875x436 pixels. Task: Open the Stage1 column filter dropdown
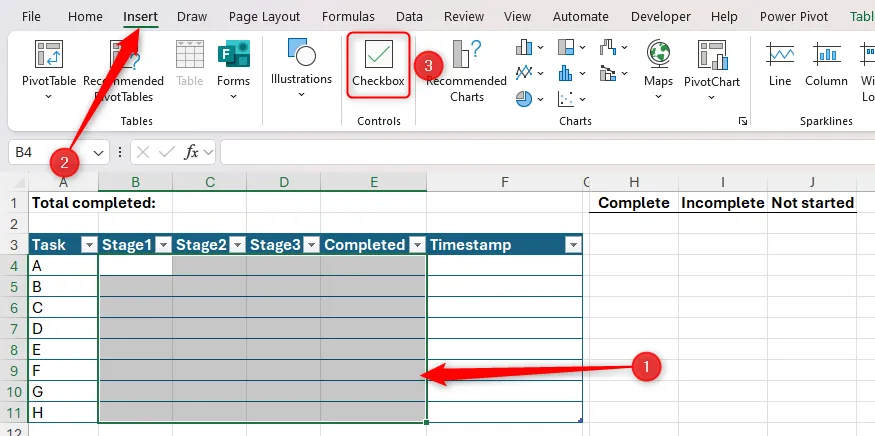[x=162, y=245]
